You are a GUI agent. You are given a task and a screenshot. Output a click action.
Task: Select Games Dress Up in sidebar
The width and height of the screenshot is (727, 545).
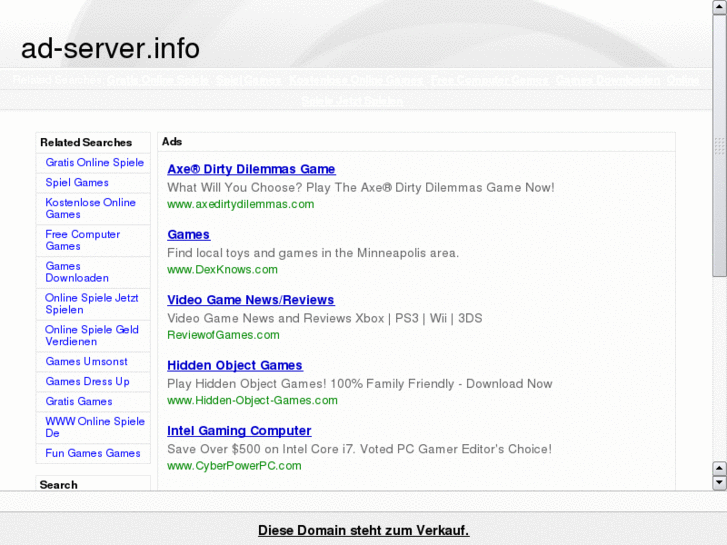coord(87,381)
